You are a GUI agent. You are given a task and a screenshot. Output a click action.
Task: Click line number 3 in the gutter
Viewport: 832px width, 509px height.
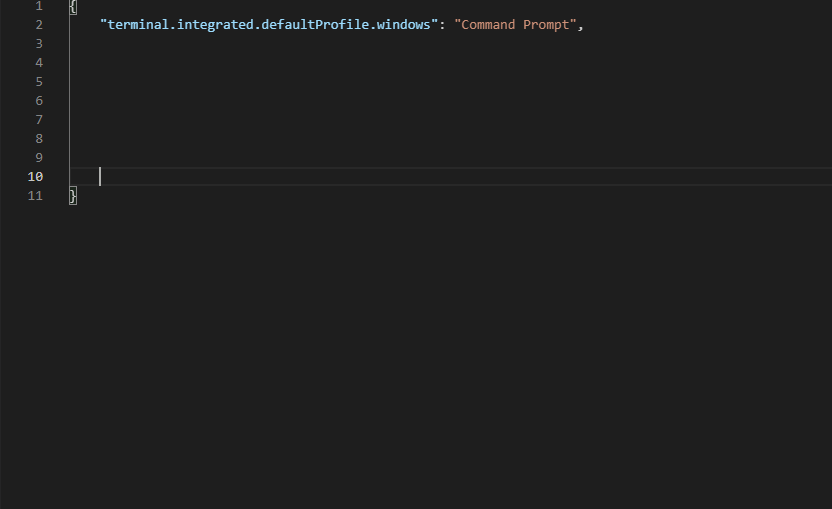coord(39,44)
